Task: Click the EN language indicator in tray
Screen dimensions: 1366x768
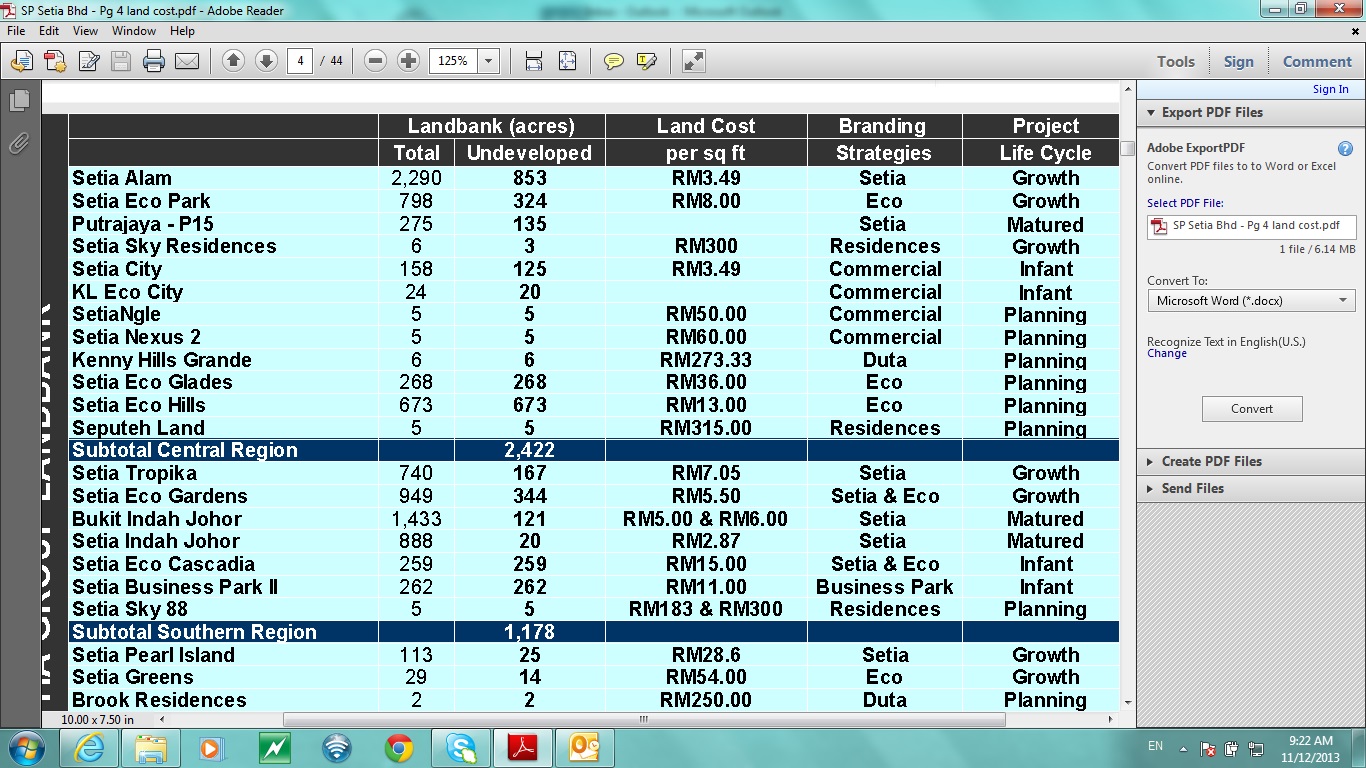Action: (x=1155, y=747)
